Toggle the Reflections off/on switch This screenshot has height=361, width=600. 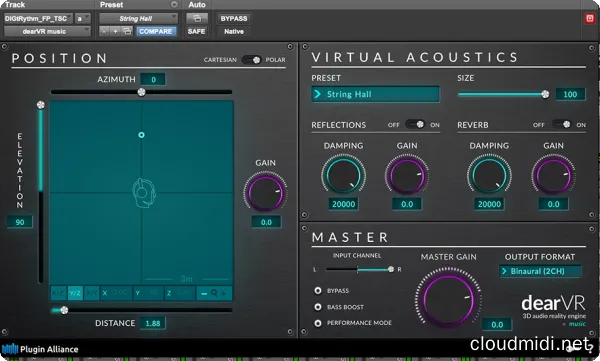coord(415,124)
